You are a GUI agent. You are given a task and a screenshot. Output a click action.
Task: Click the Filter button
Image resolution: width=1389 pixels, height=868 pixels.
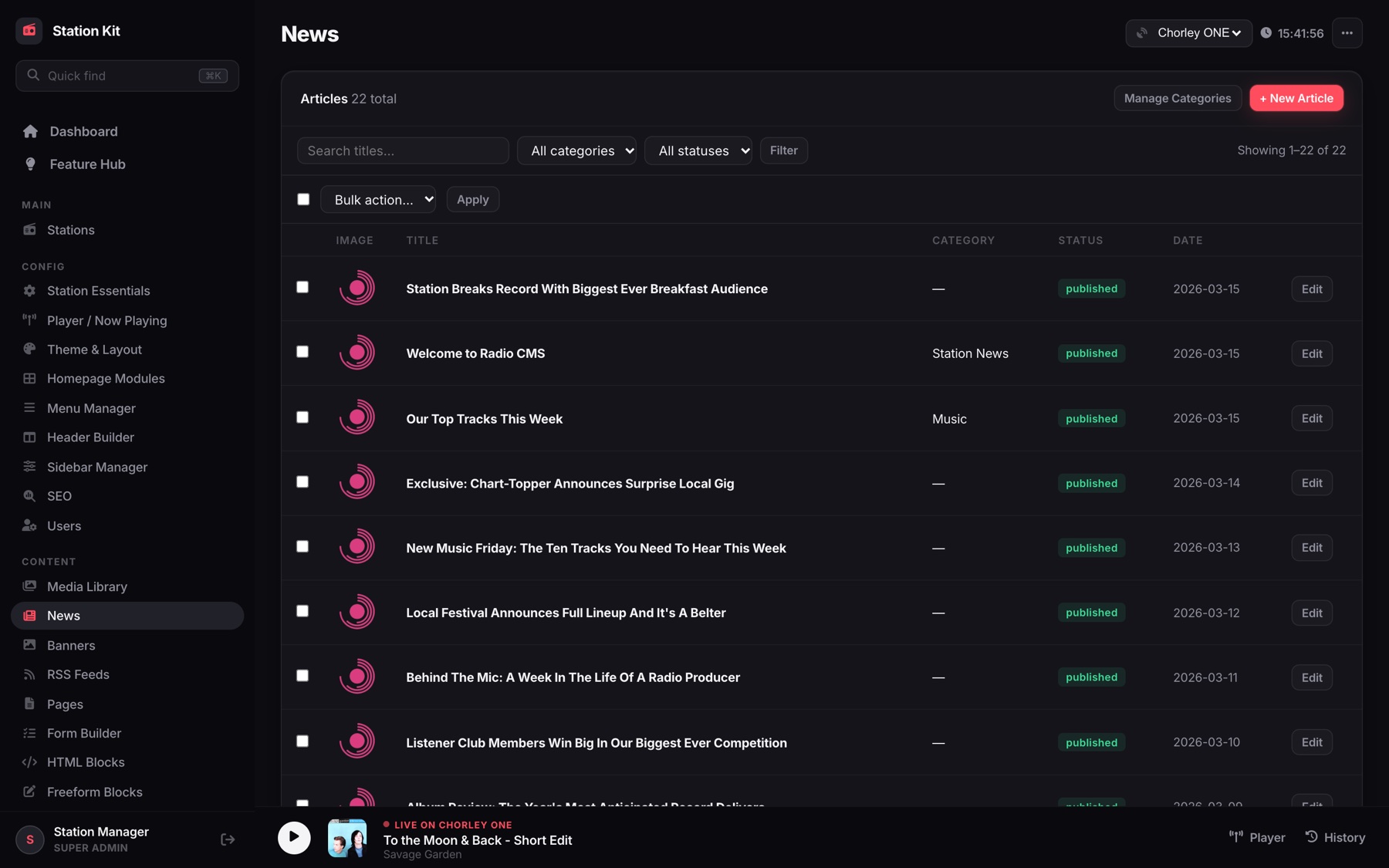pyautogui.click(x=783, y=150)
